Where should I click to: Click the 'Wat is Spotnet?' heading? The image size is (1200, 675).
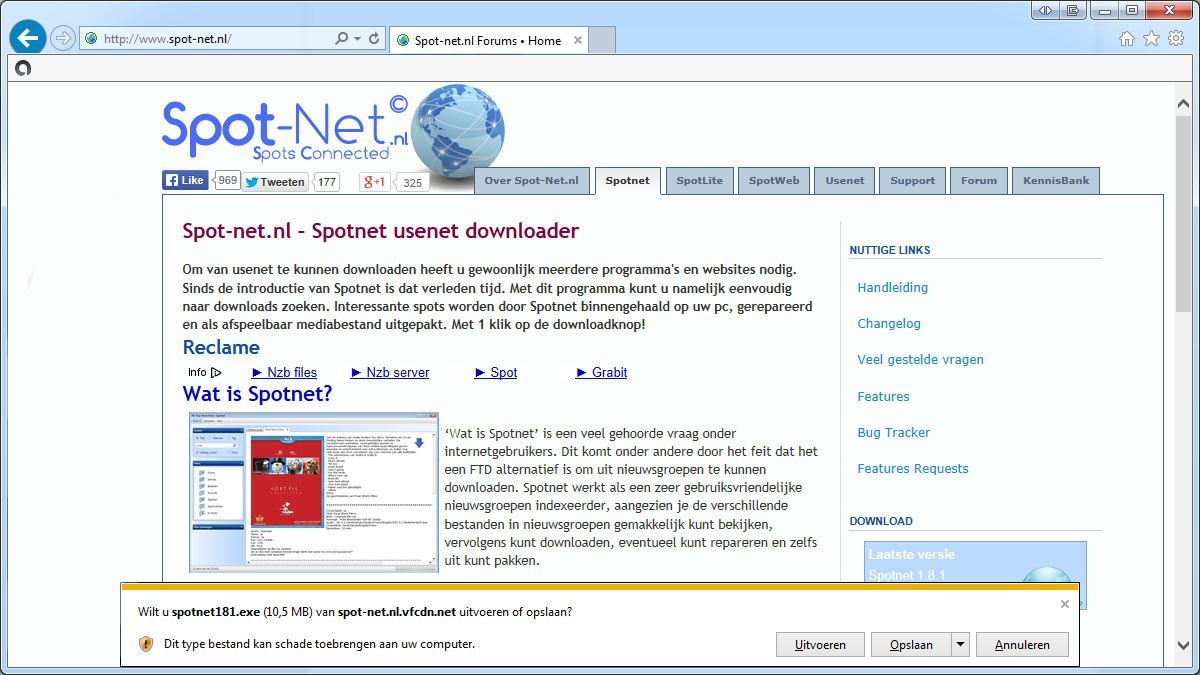(x=257, y=394)
